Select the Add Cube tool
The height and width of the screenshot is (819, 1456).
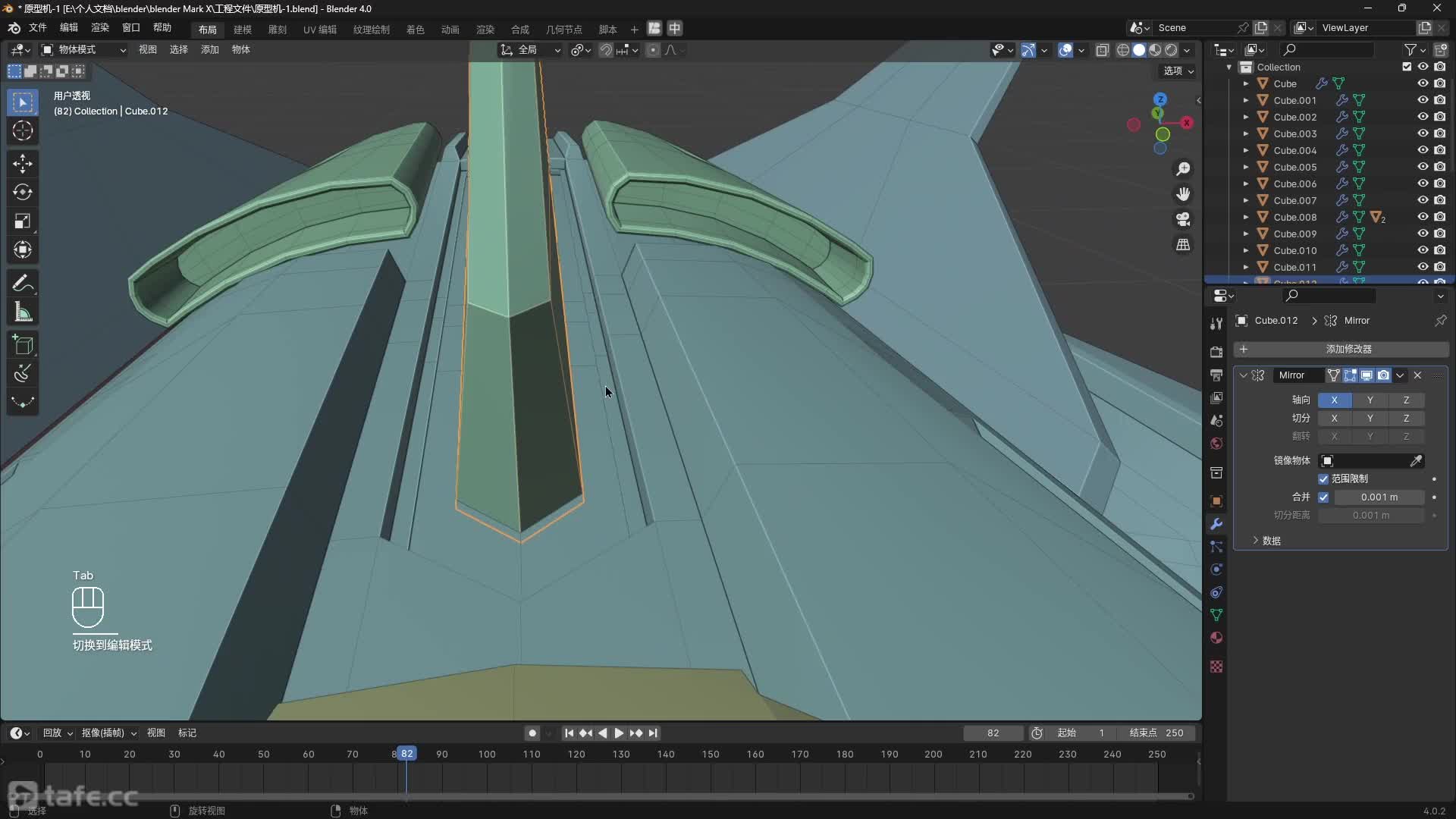(x=23, y=345)
